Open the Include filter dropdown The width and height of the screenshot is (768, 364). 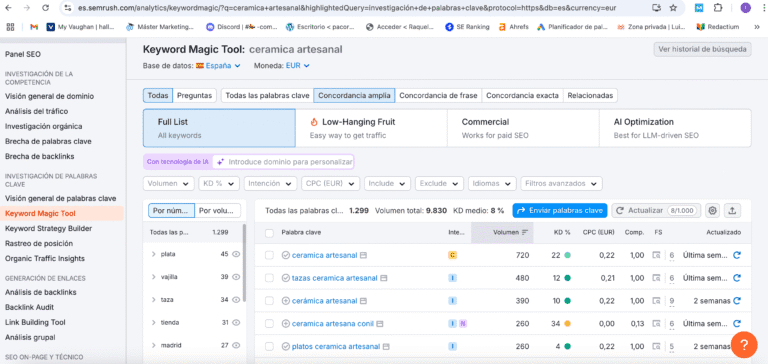(x=387, y=184)
